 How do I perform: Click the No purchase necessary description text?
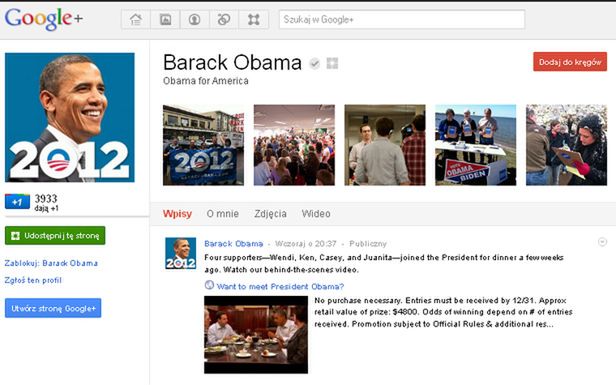tap(443, 312)
